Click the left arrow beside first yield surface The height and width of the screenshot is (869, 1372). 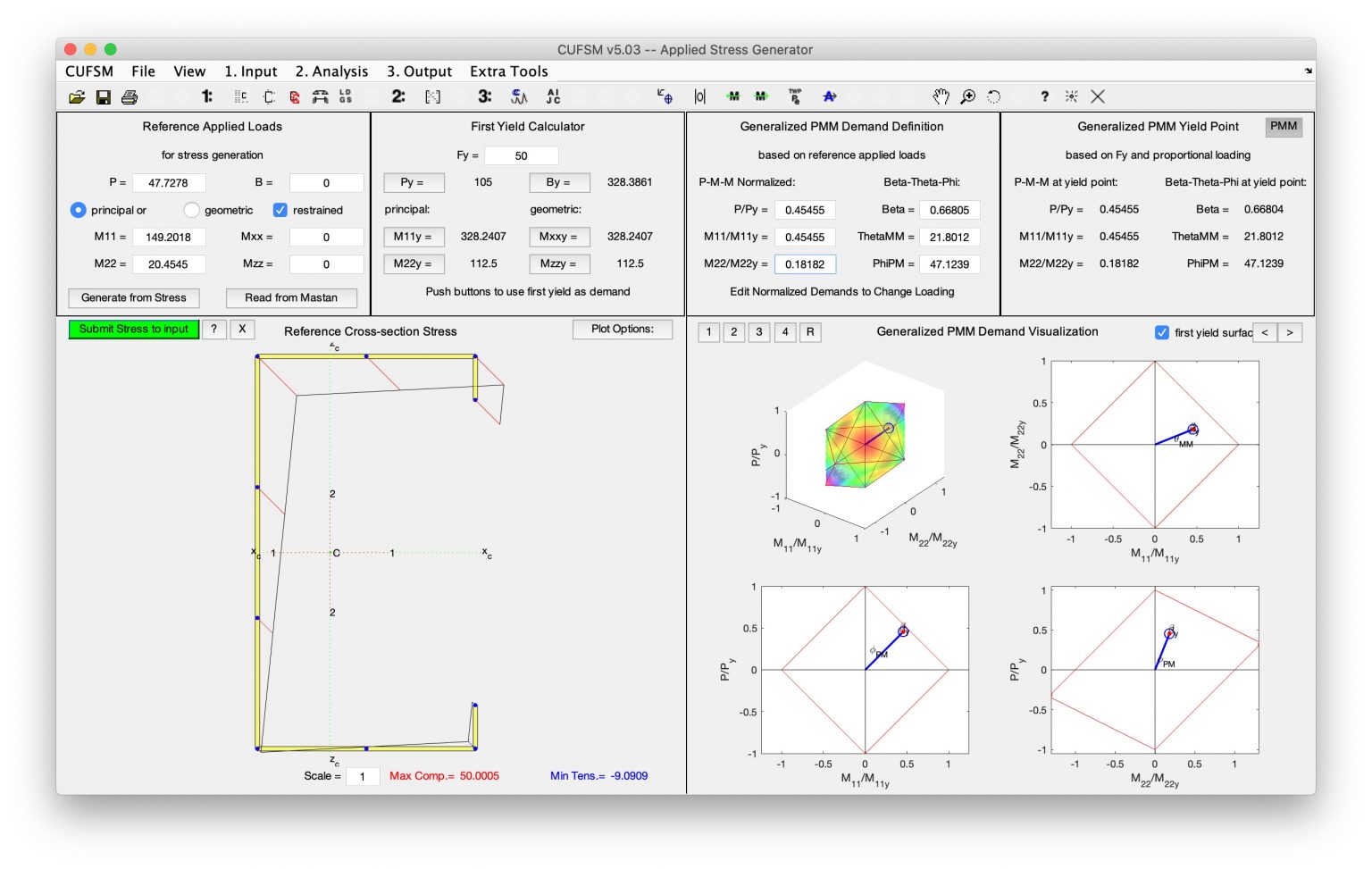pyautogui.click(x=1266, y=332)
